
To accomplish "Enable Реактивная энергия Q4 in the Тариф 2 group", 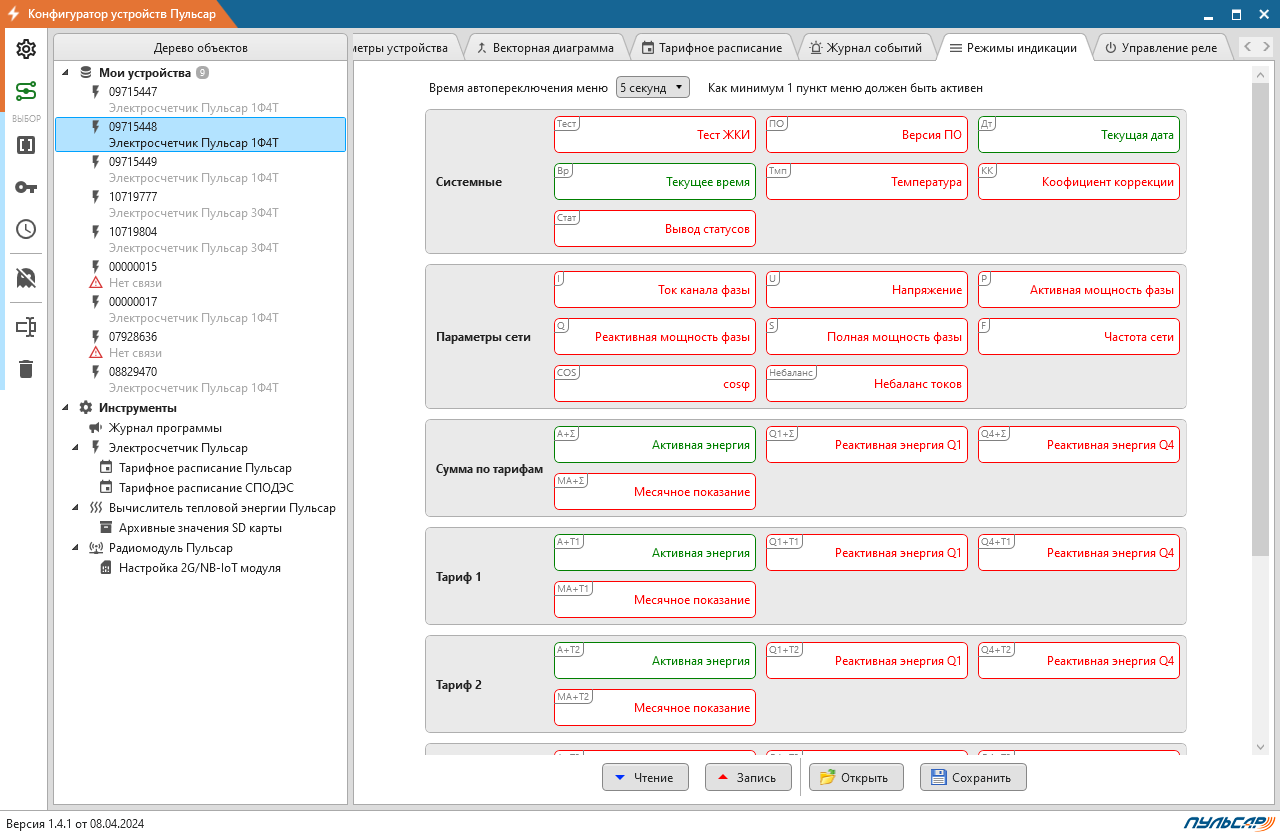I will [1079, 661].
